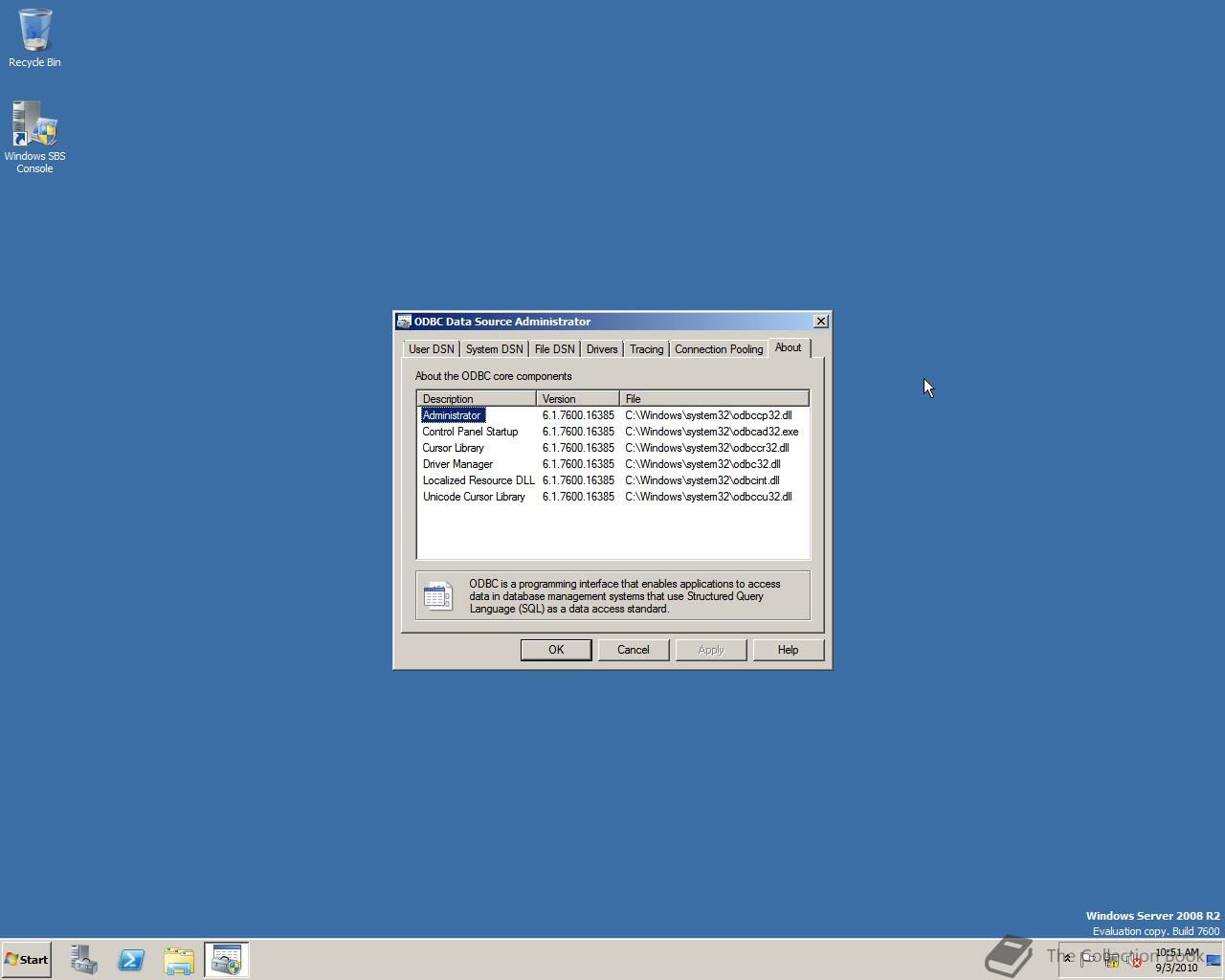Click version number in Driver Manager row

point(578,464)
